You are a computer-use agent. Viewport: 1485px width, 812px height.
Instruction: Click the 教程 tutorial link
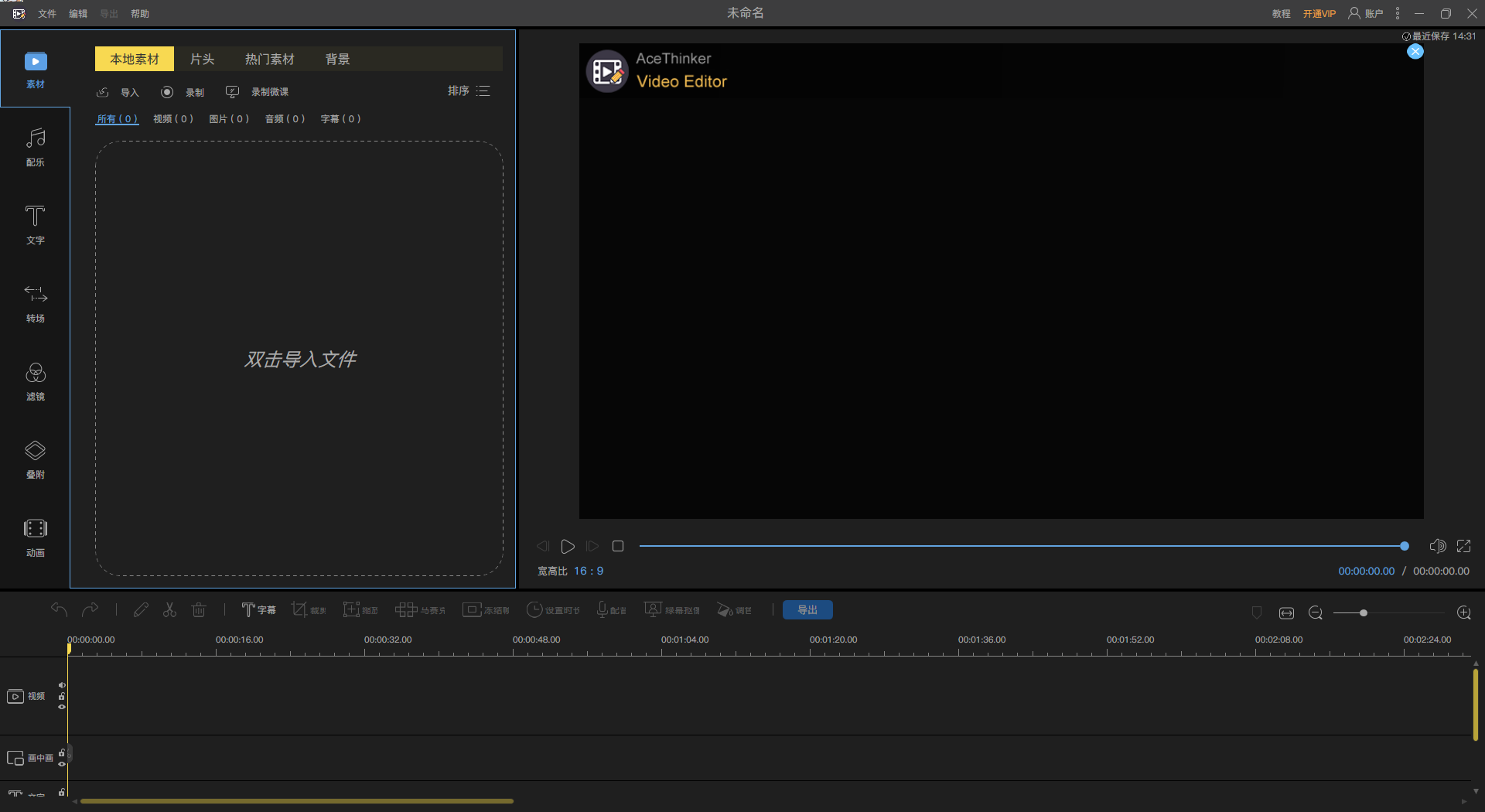pos(1282,13)
